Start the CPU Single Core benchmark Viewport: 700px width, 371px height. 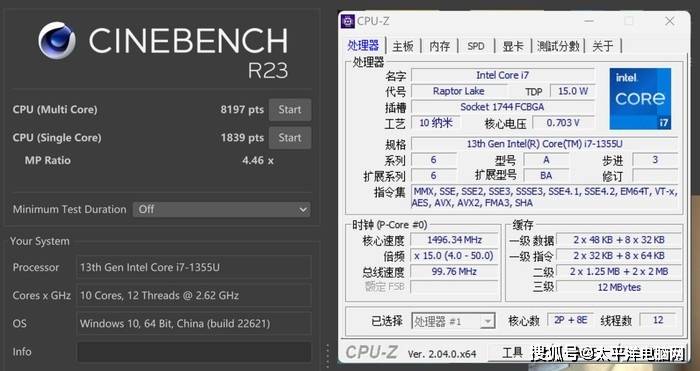[290, 138]
